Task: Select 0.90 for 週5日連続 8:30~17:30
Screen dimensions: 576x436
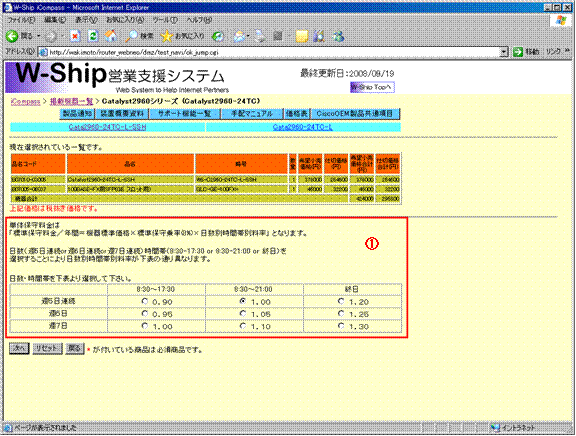Action: click(145, 301)
